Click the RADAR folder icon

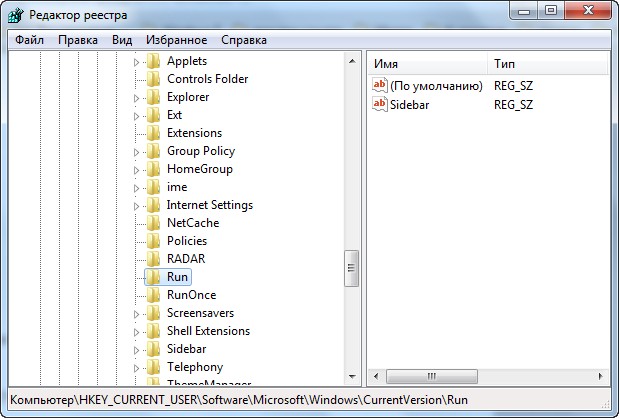153,259
